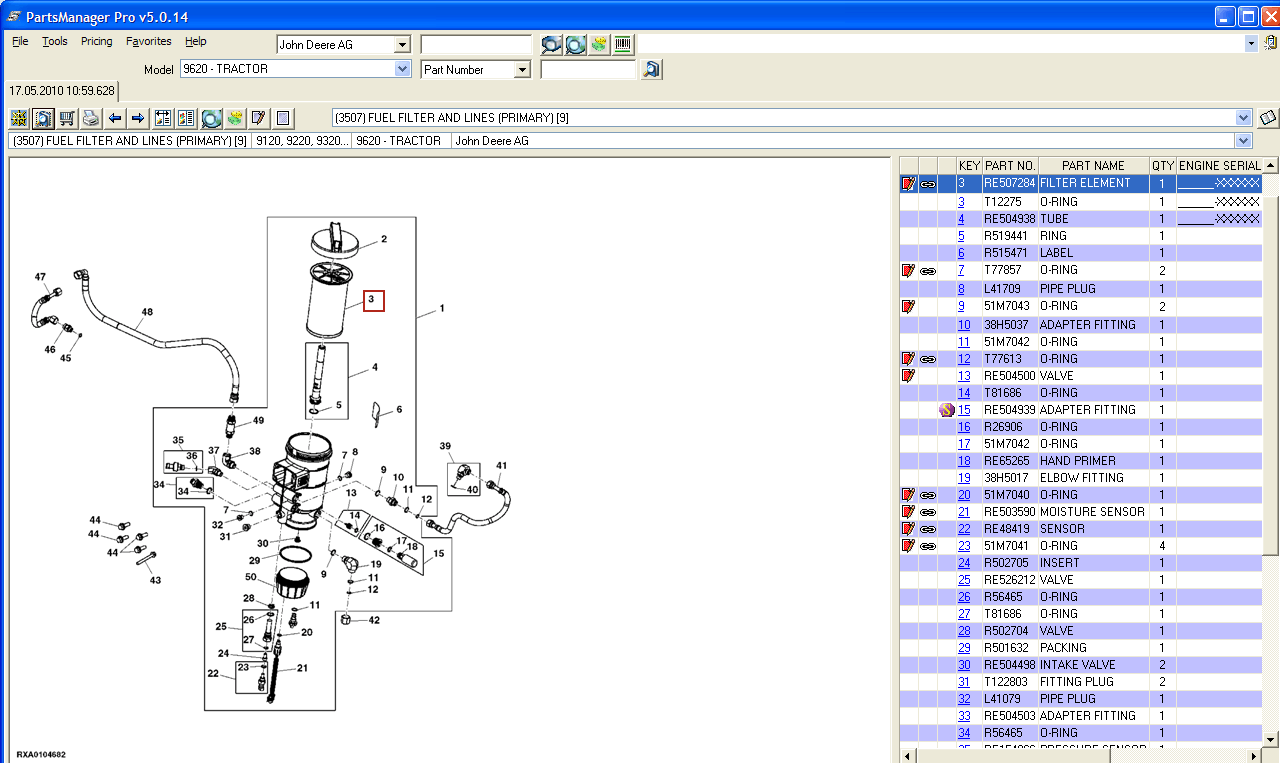Expand the Model 9620 - TRACTOR dropdown
This screenshot has height=763, width=1280.
pos(402,69)
